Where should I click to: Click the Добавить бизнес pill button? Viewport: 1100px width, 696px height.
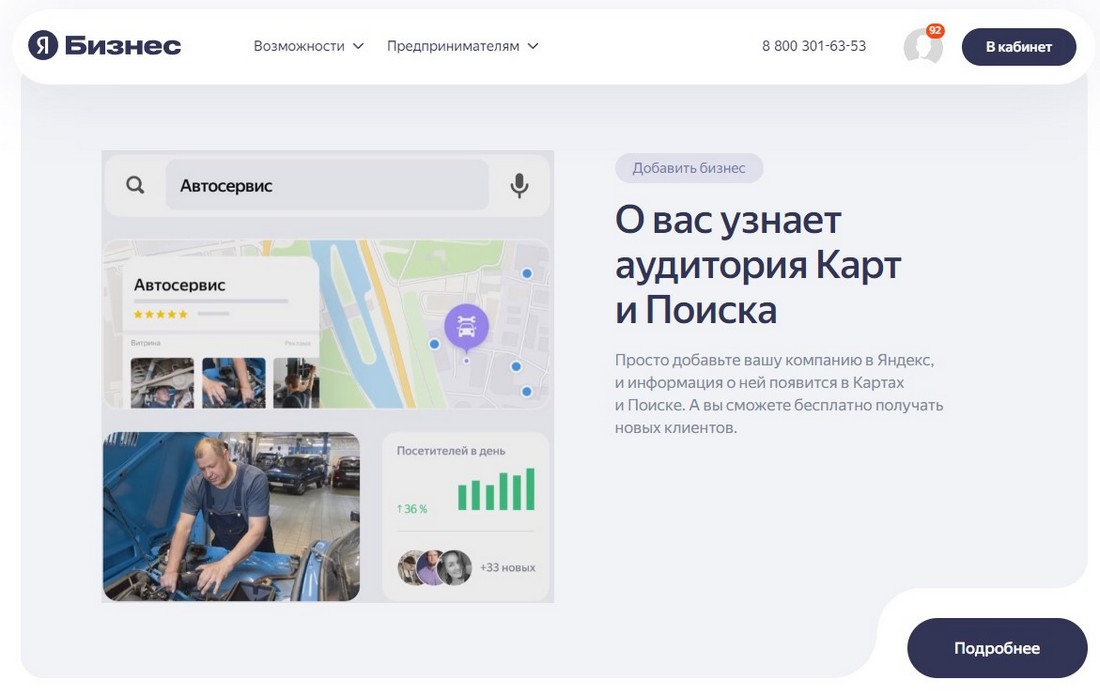[x=689, y=168]
